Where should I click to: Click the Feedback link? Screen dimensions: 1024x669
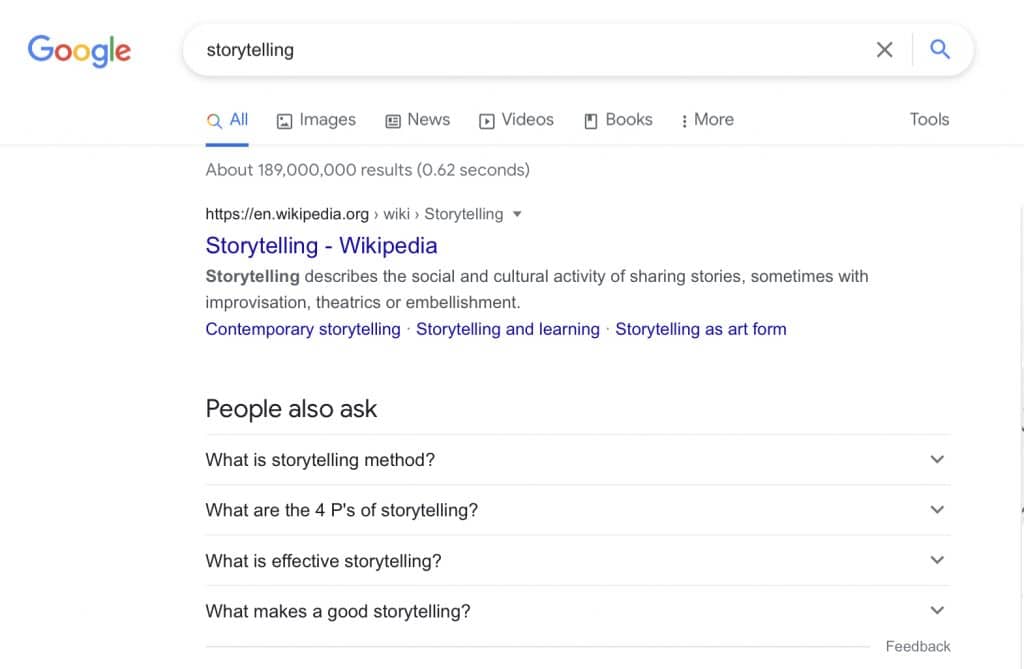(x=917, y=646)
